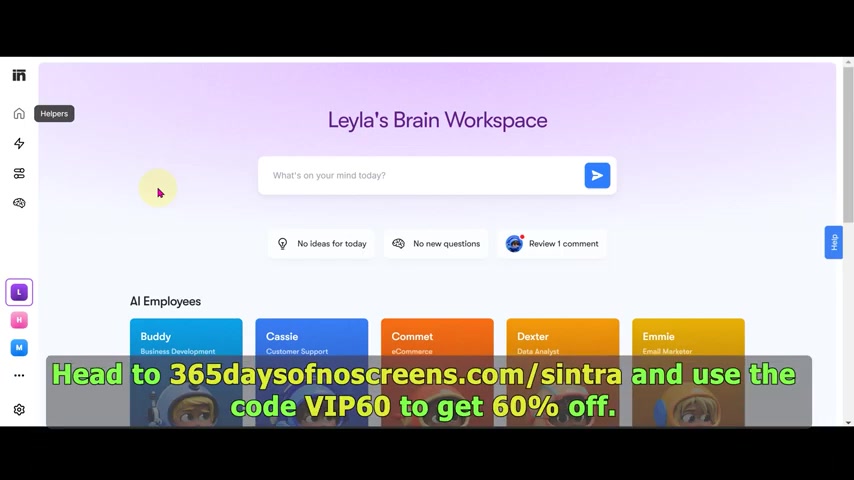Click the AI Employees heading
The image size is (854, 480).
click(x=165, y=301)
